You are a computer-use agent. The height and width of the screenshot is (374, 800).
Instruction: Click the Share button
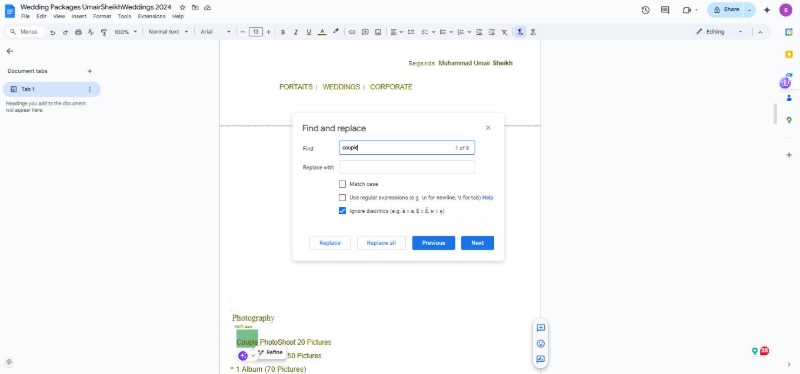tap(726, 10)
